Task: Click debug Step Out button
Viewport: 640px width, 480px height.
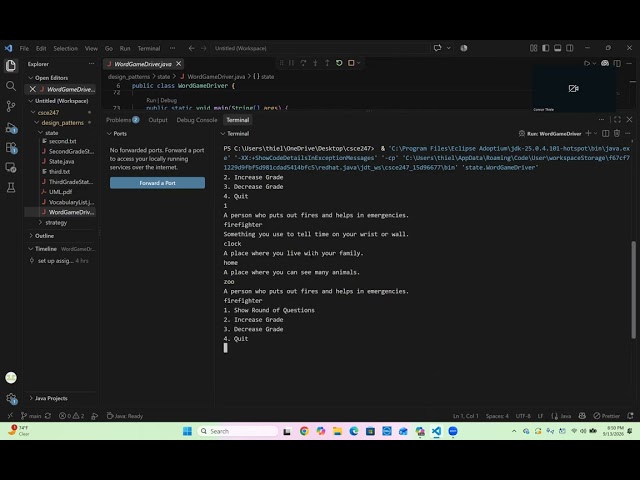Action: click(327, 63)
